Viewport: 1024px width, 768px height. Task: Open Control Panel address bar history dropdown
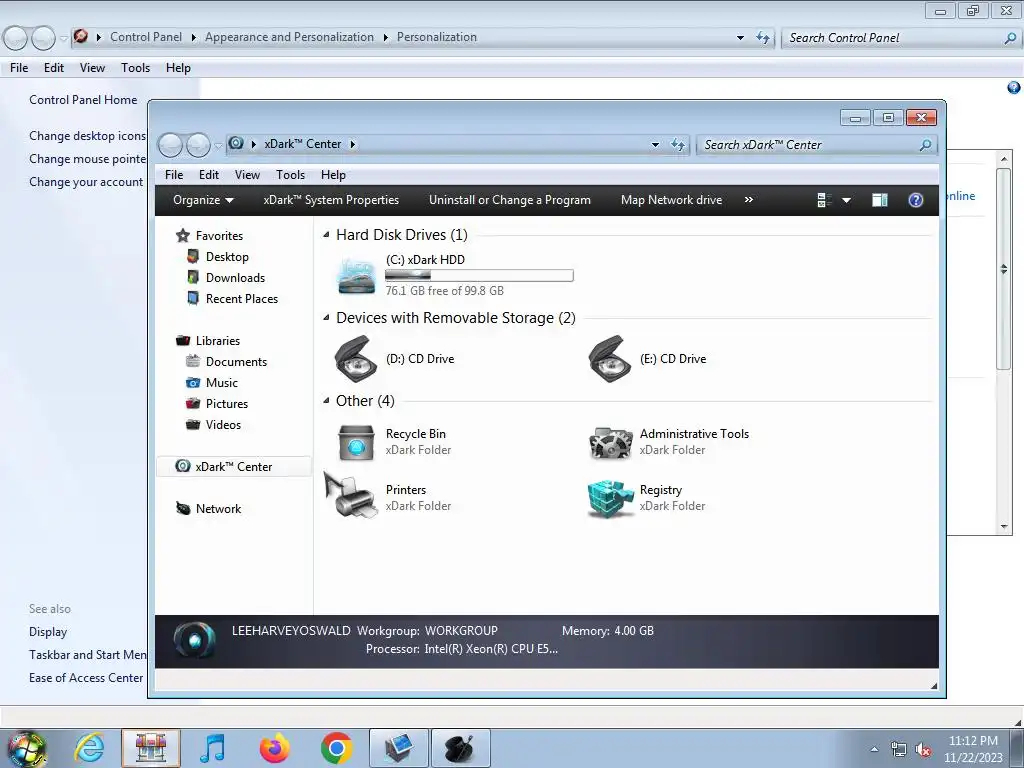[x=740, y=38]
